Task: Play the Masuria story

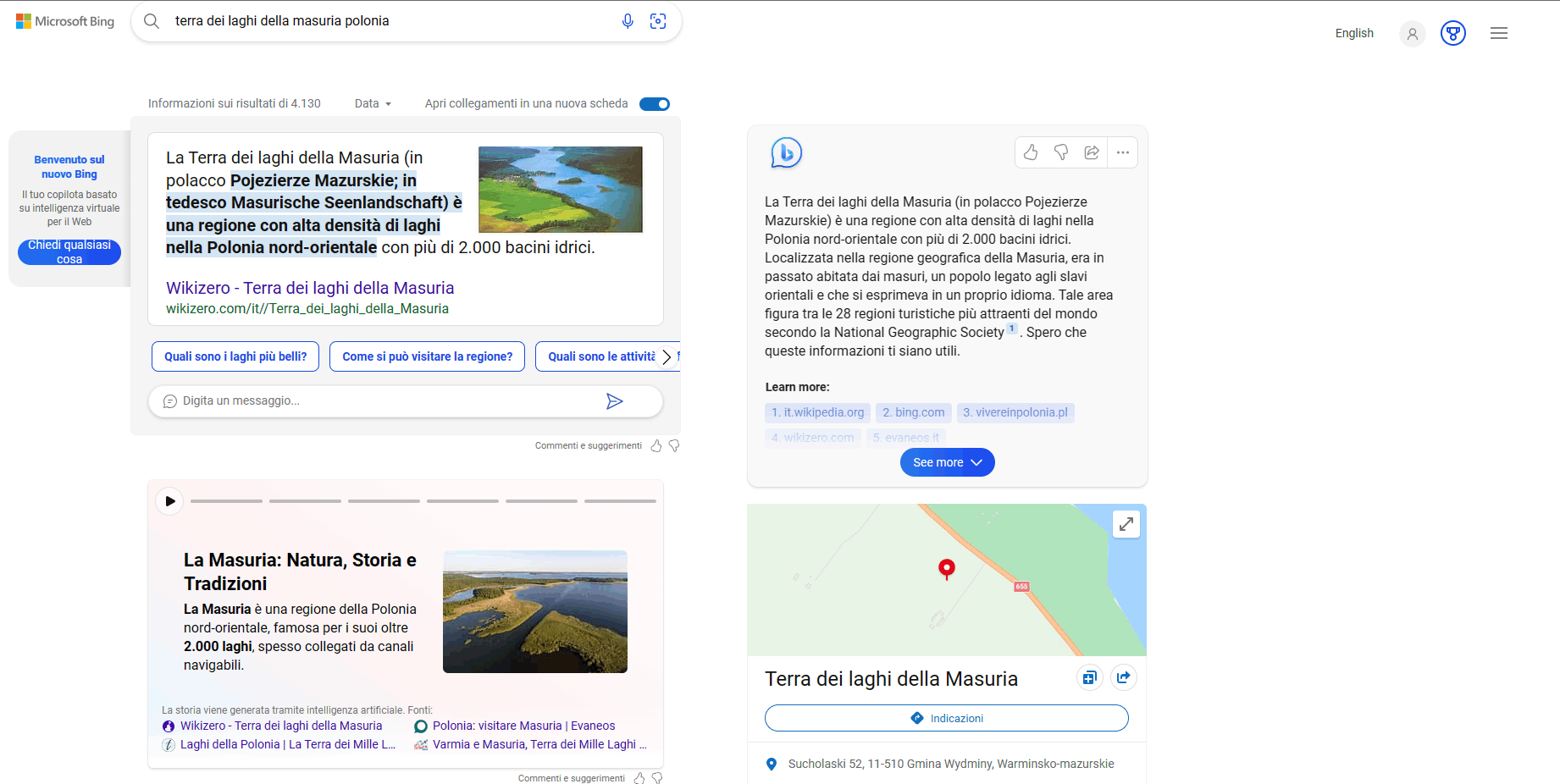Action: click(x=170, y=501)
